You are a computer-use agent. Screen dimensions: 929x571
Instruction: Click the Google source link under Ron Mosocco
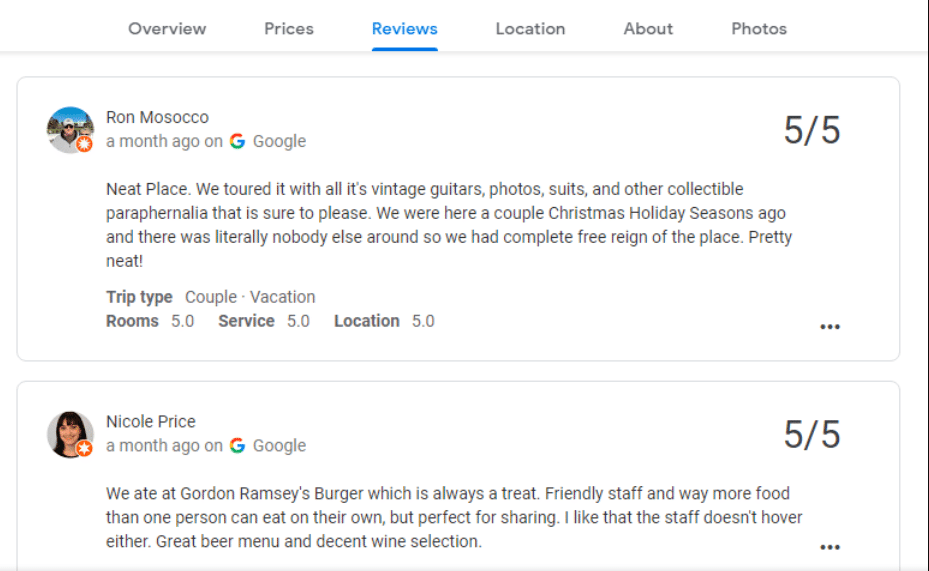tap(279, 141)
